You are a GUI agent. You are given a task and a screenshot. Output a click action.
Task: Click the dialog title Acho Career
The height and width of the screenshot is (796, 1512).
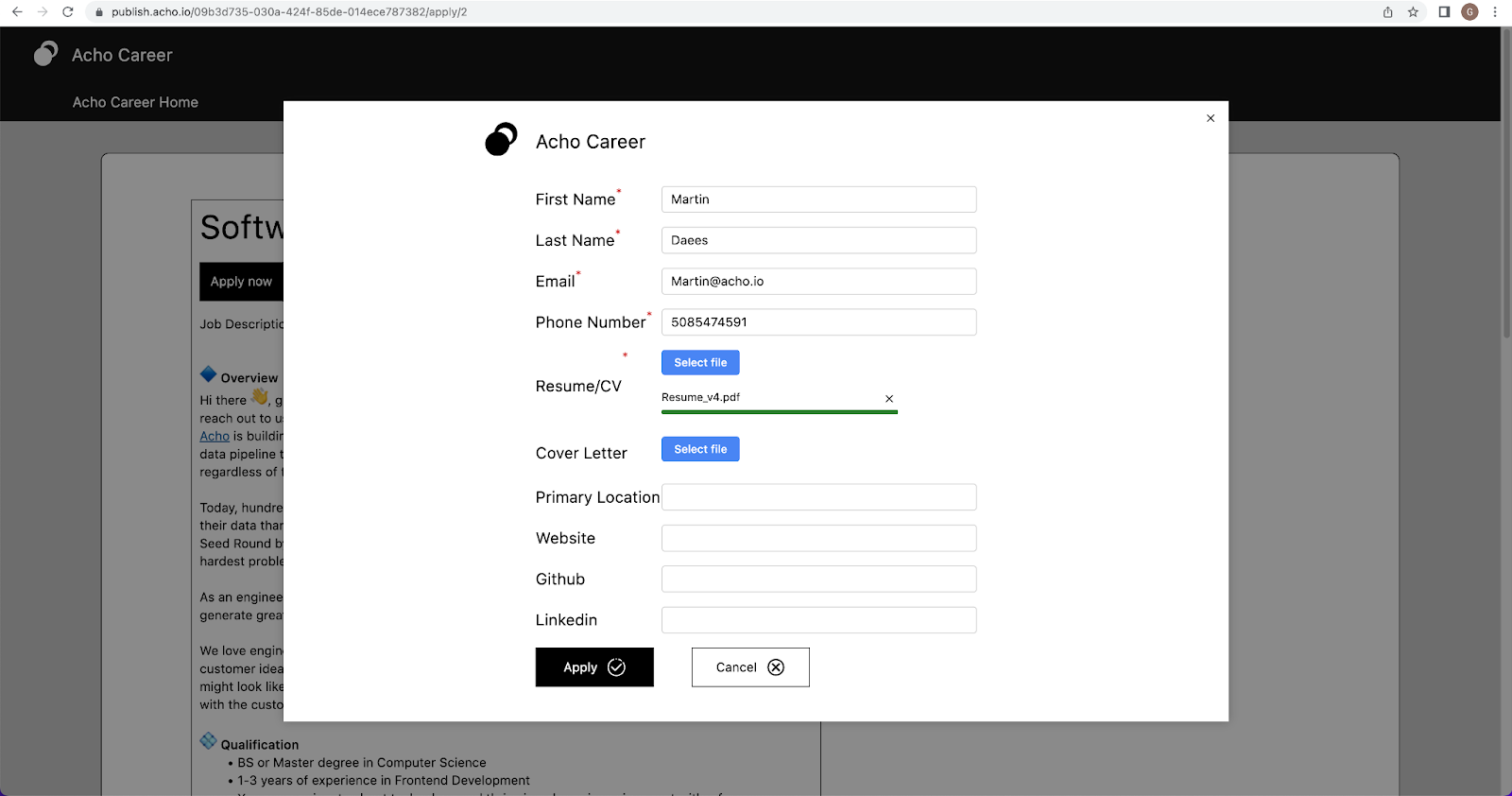(591, 142)
